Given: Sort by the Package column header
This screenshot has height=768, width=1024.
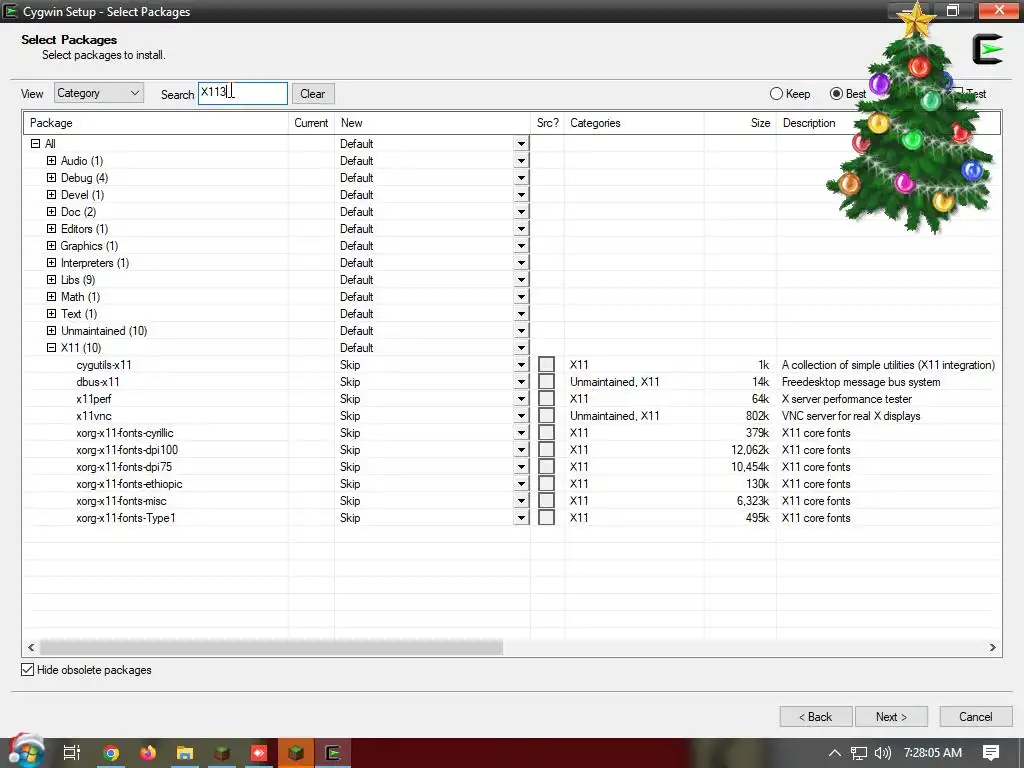Looking at the screenshot, I should (156, 123).
